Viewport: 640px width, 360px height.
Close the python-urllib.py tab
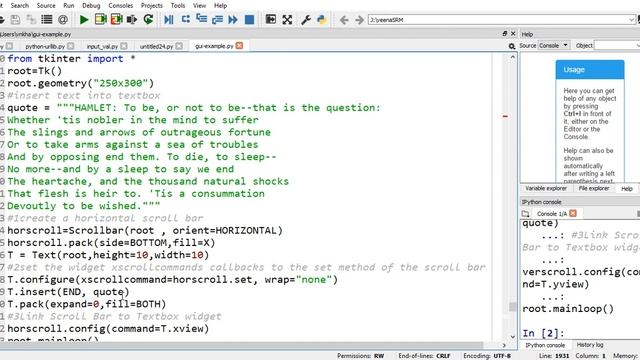[x=71, y=46]
